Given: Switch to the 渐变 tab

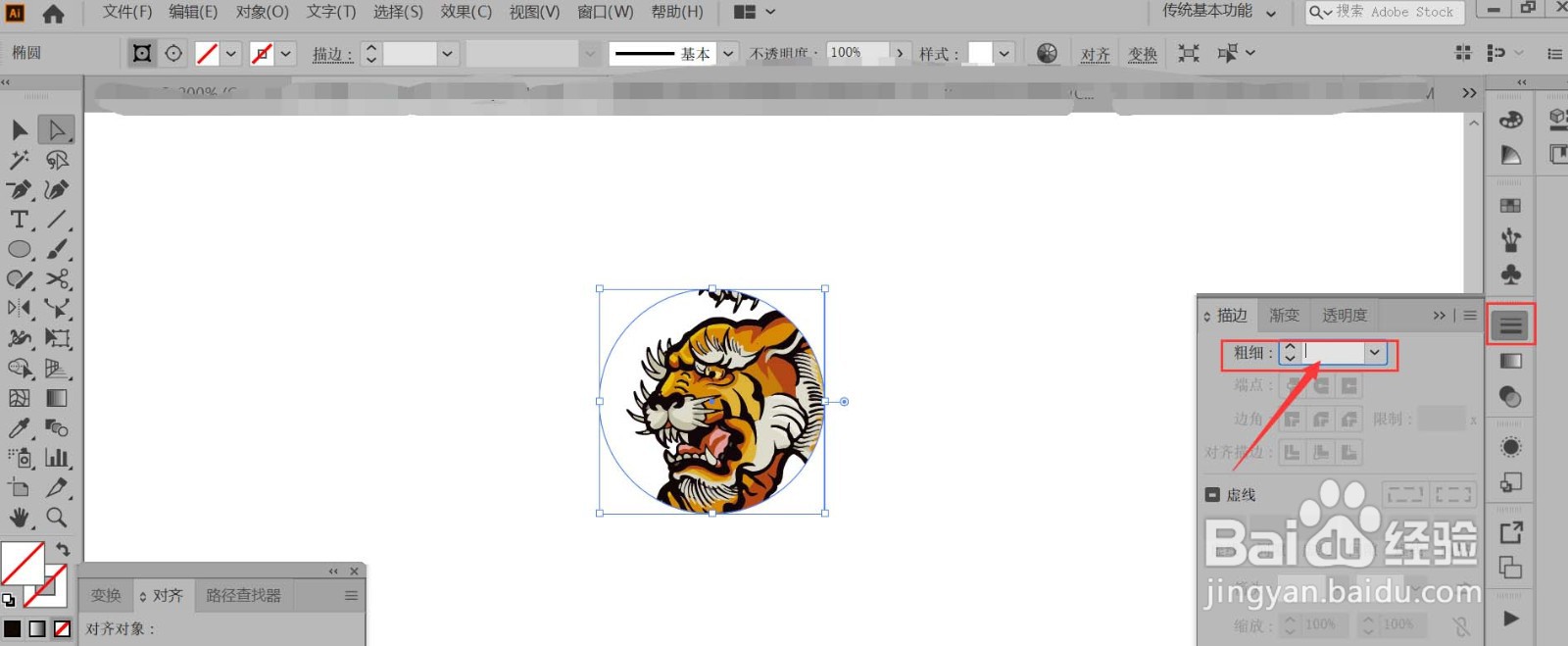Looking at the screenshot, I should [1284, 316].
